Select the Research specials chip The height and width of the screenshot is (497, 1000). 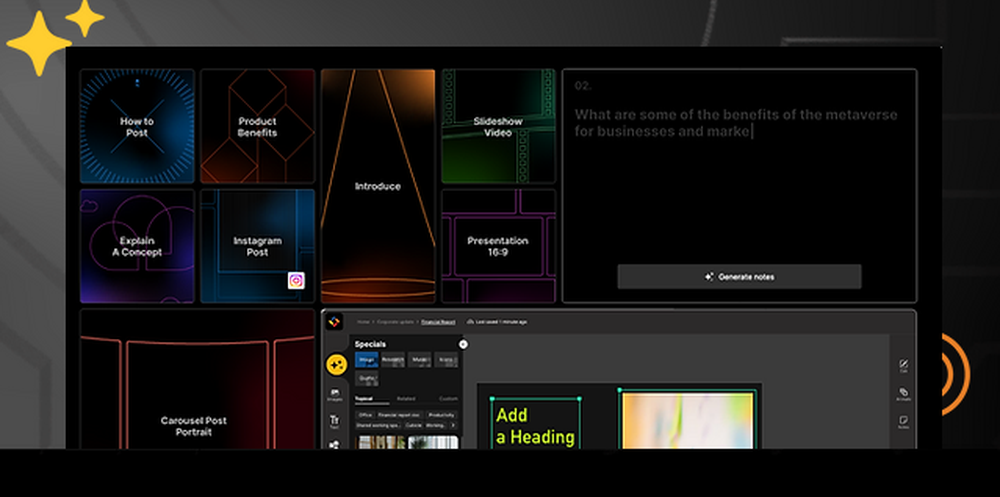[393, 360]
